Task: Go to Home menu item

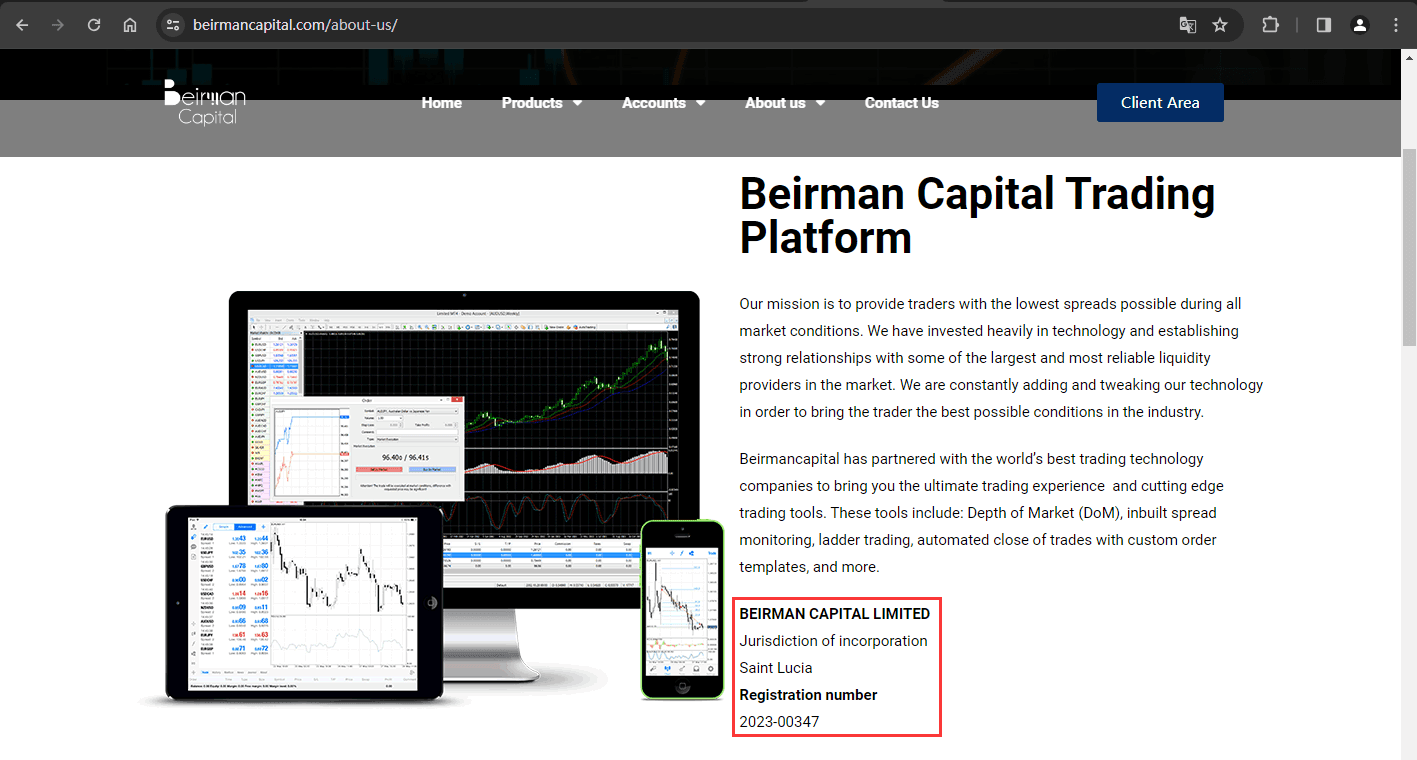Action: pos(442,103)
